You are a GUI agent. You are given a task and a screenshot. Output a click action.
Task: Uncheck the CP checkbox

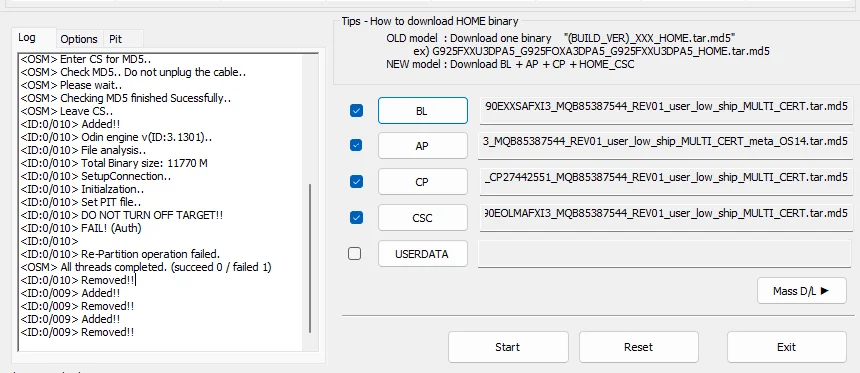pyautogui.click(x=356, y=182)
